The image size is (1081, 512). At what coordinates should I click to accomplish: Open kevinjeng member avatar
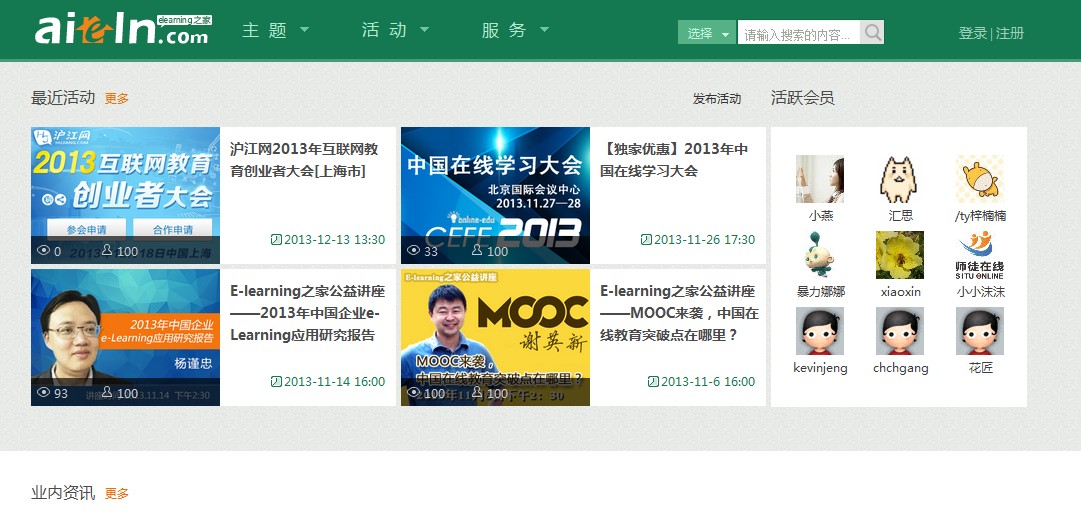[820, 331]
